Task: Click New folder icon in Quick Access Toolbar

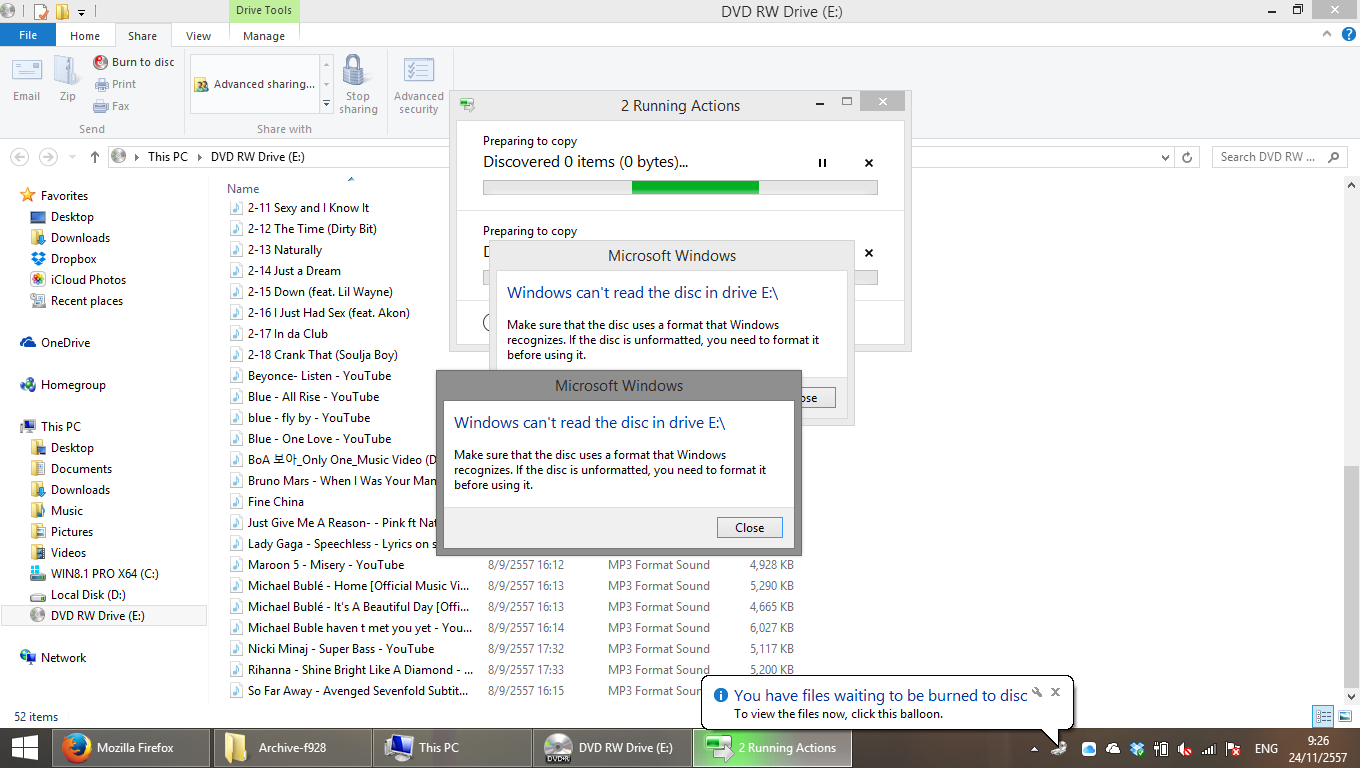Action: coord(62,12)
